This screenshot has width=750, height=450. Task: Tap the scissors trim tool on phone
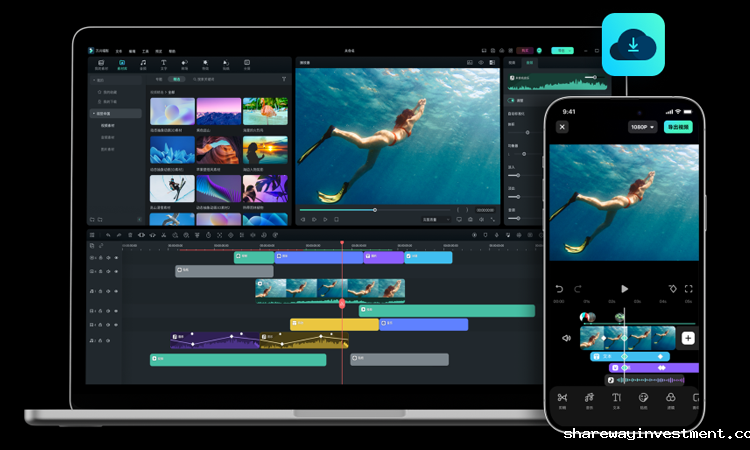562,398
